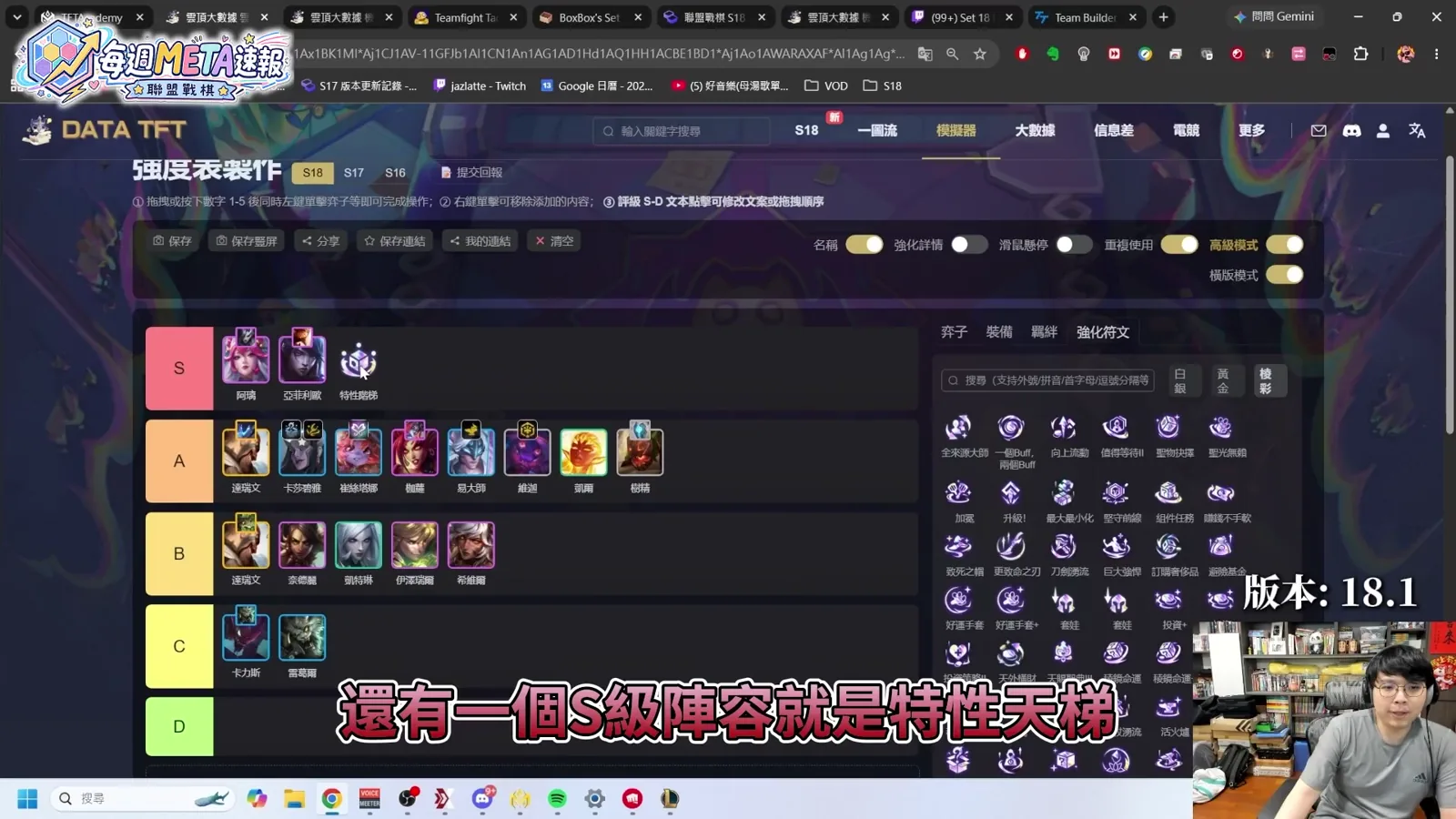Screen dimensions: 1456x819
Task: Open the user account icon in header
Action: [x=1383, y=131]
